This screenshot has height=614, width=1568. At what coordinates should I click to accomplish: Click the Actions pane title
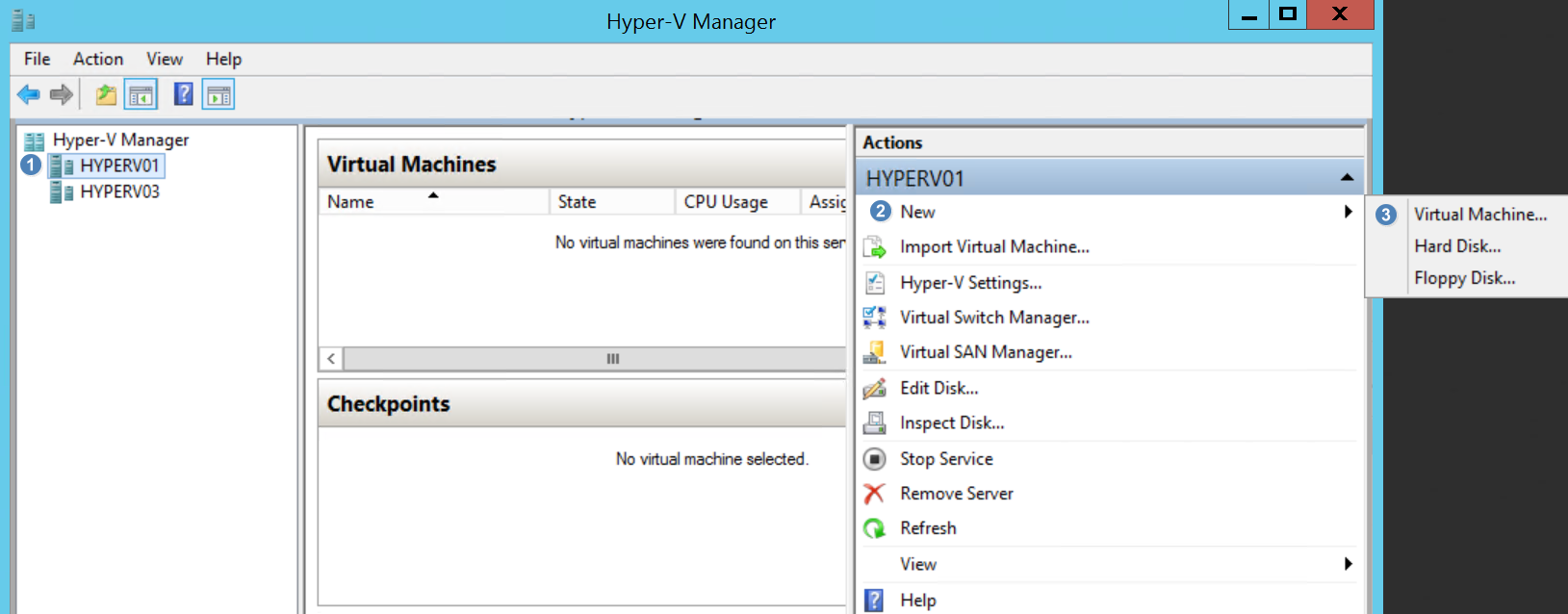tap(892, 142)
